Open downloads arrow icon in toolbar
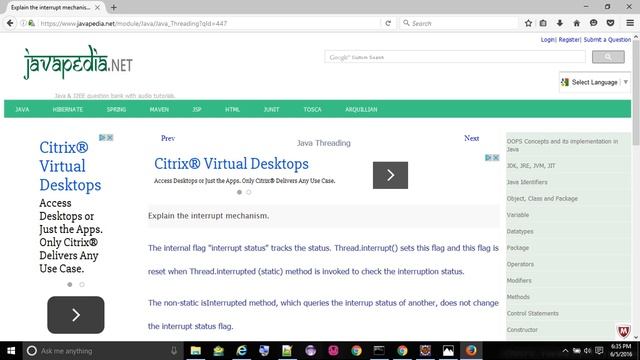 560,23
